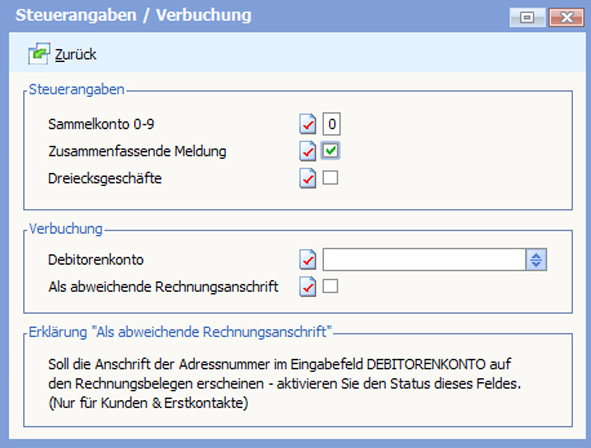Click the Verbuchung group heading

(66, 229)
